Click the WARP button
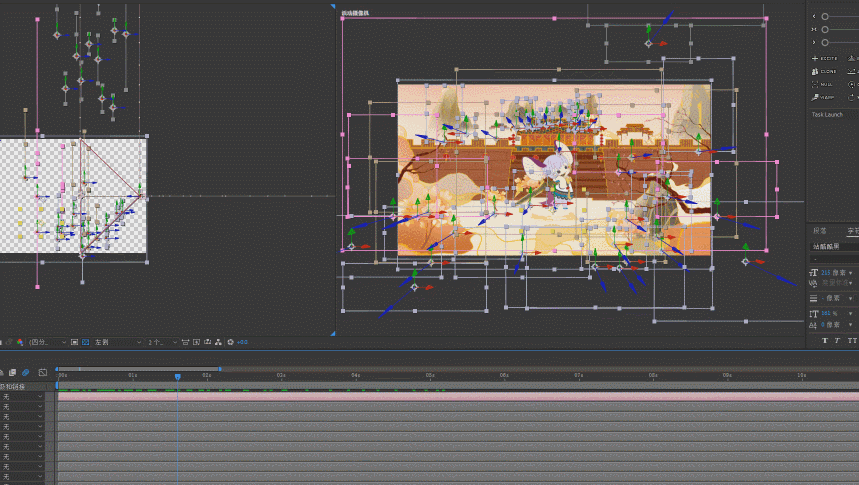 coord(823,98)
